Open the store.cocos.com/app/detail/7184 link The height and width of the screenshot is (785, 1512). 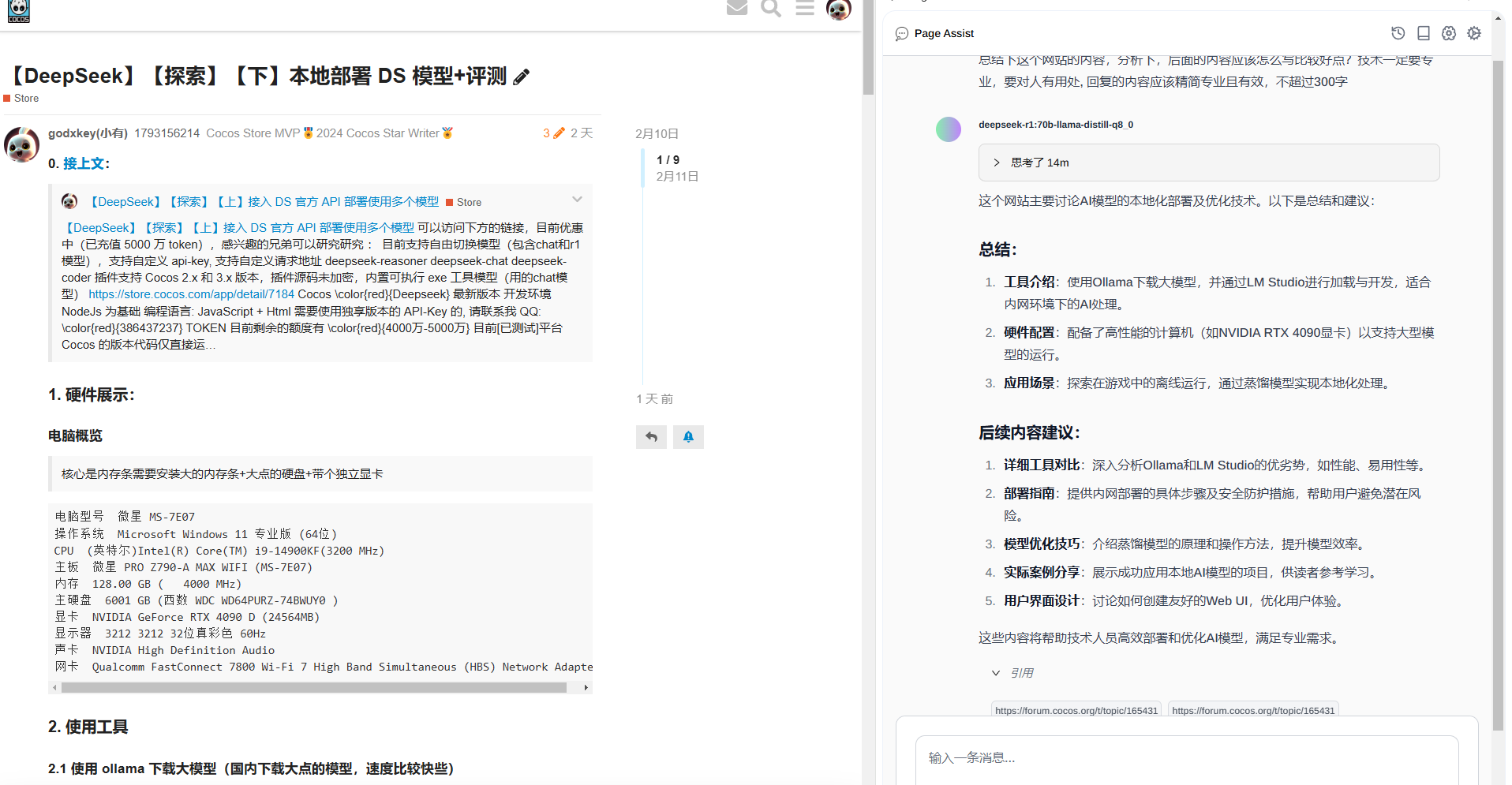(x=191, y=294)
